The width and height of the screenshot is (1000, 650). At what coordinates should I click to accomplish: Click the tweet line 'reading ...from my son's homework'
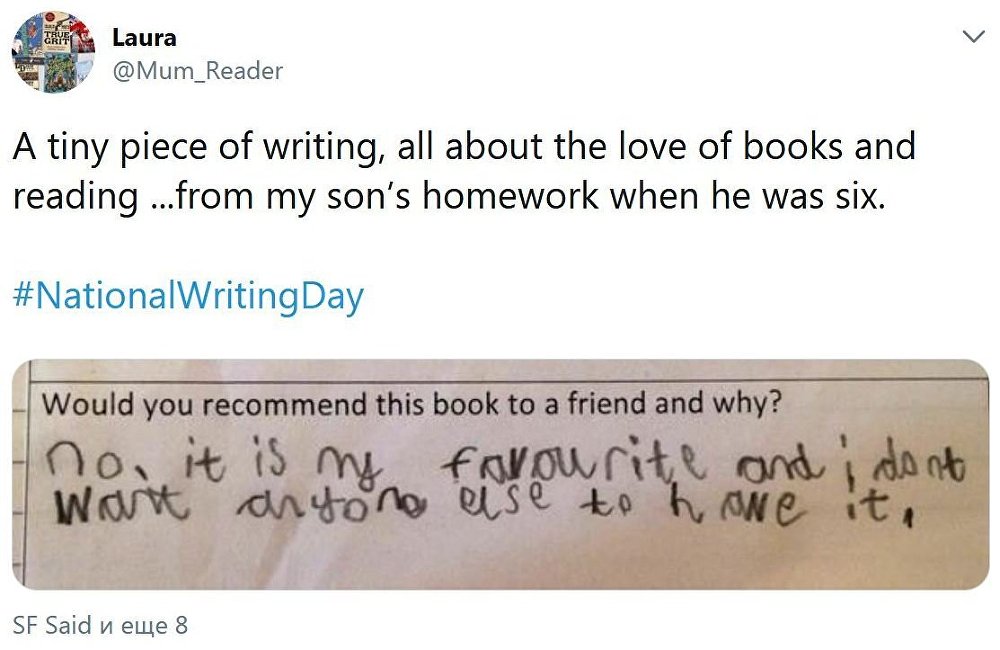(x=449, y=195)
